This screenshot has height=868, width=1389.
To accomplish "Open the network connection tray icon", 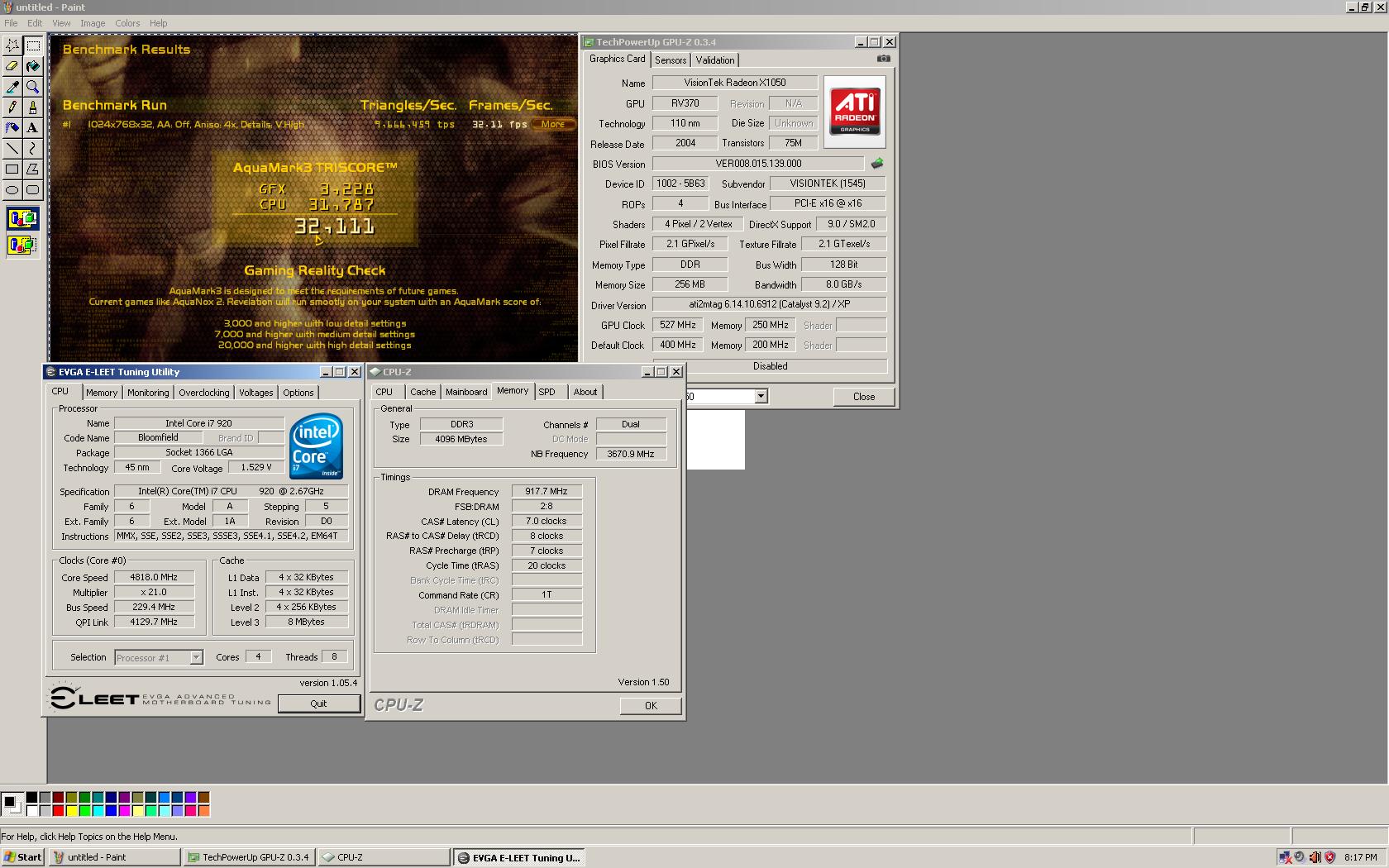I will (1285, 857).
